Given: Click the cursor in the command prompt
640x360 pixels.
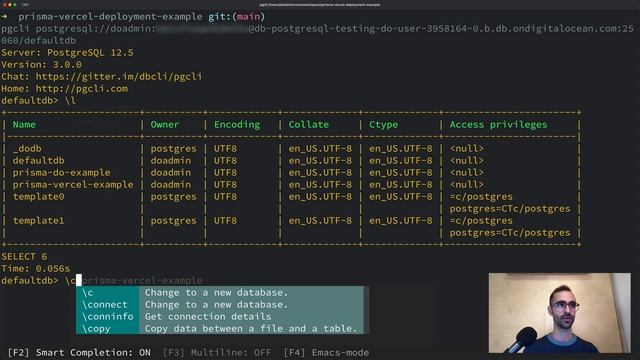Looking at the screenshot, I should [x=79, y=280].
